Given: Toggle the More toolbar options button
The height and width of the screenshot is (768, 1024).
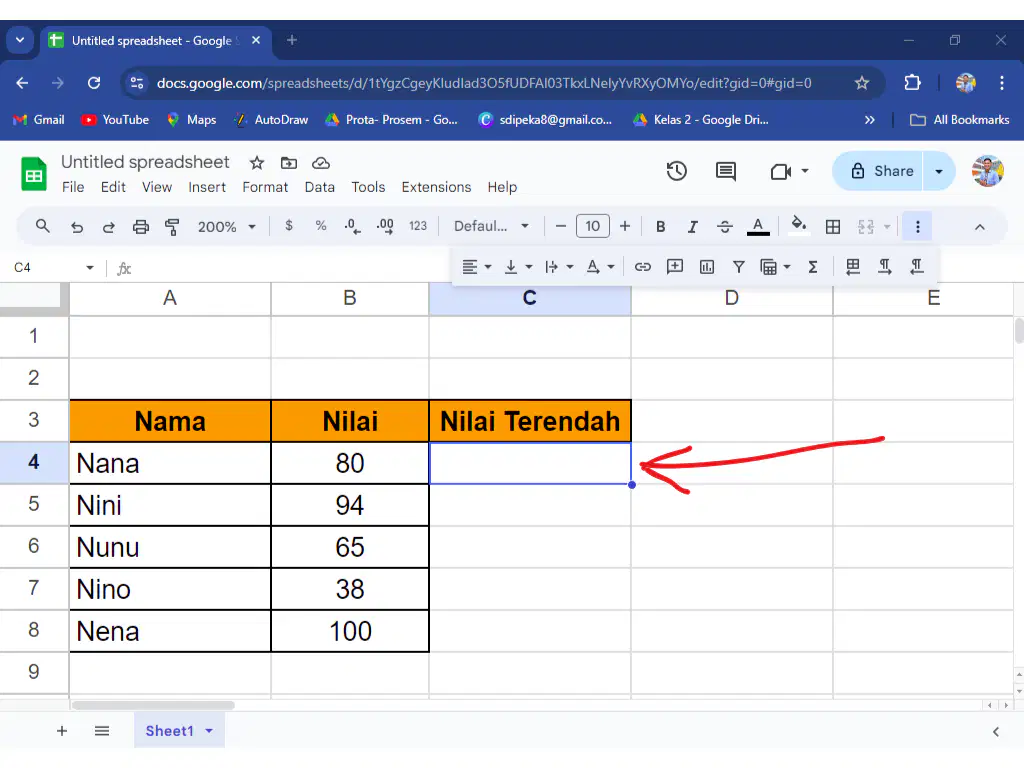Looking at the screenshot, I should click(917, 227).
